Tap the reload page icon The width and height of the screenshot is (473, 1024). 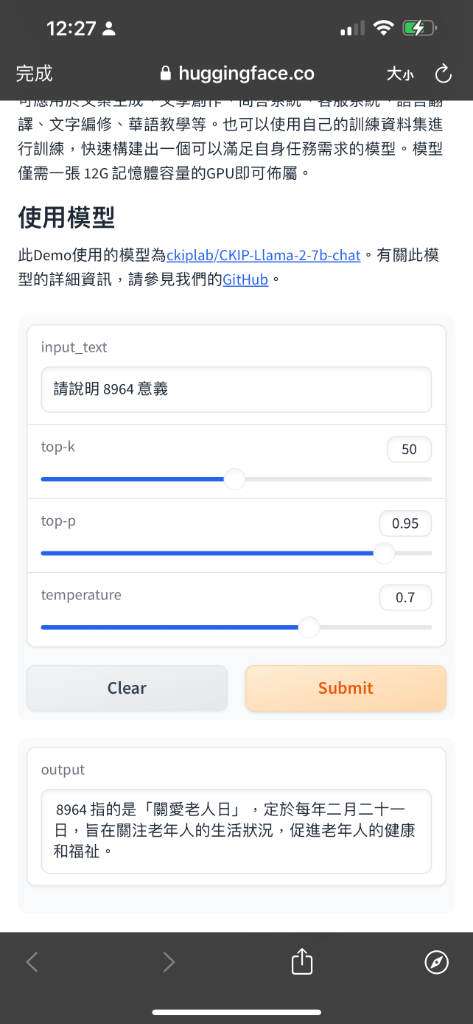444,74
